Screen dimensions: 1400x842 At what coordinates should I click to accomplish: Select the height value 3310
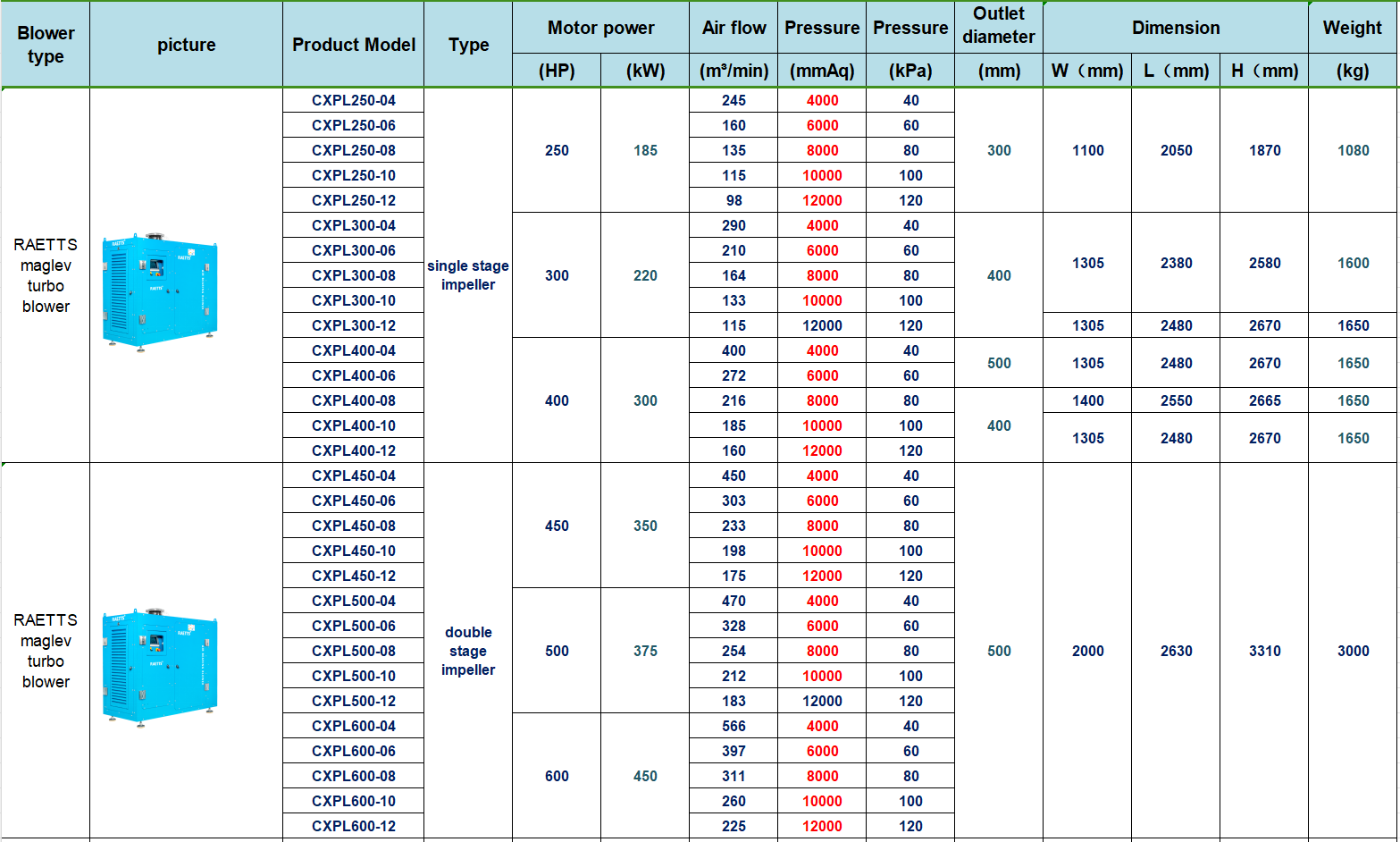(x=1264, y=651)
